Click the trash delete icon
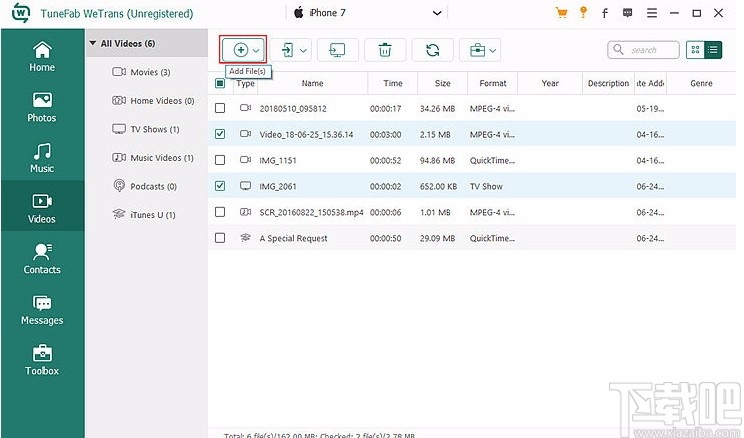 pos(385,50)
